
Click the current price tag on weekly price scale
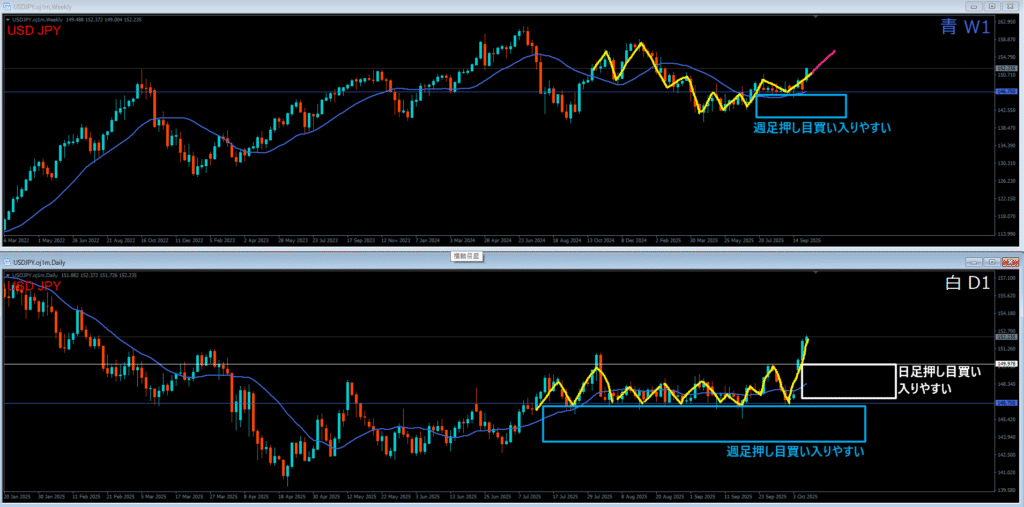1005,69
